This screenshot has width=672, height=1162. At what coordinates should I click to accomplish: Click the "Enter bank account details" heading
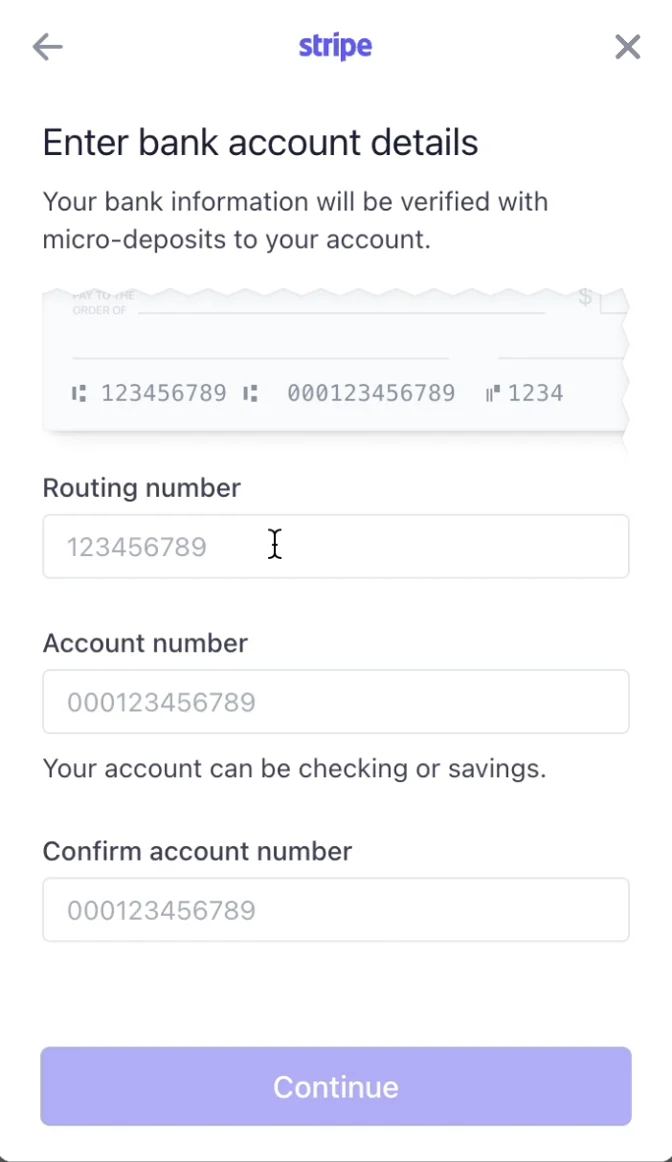pyautogui.click(x=260, y=143)
